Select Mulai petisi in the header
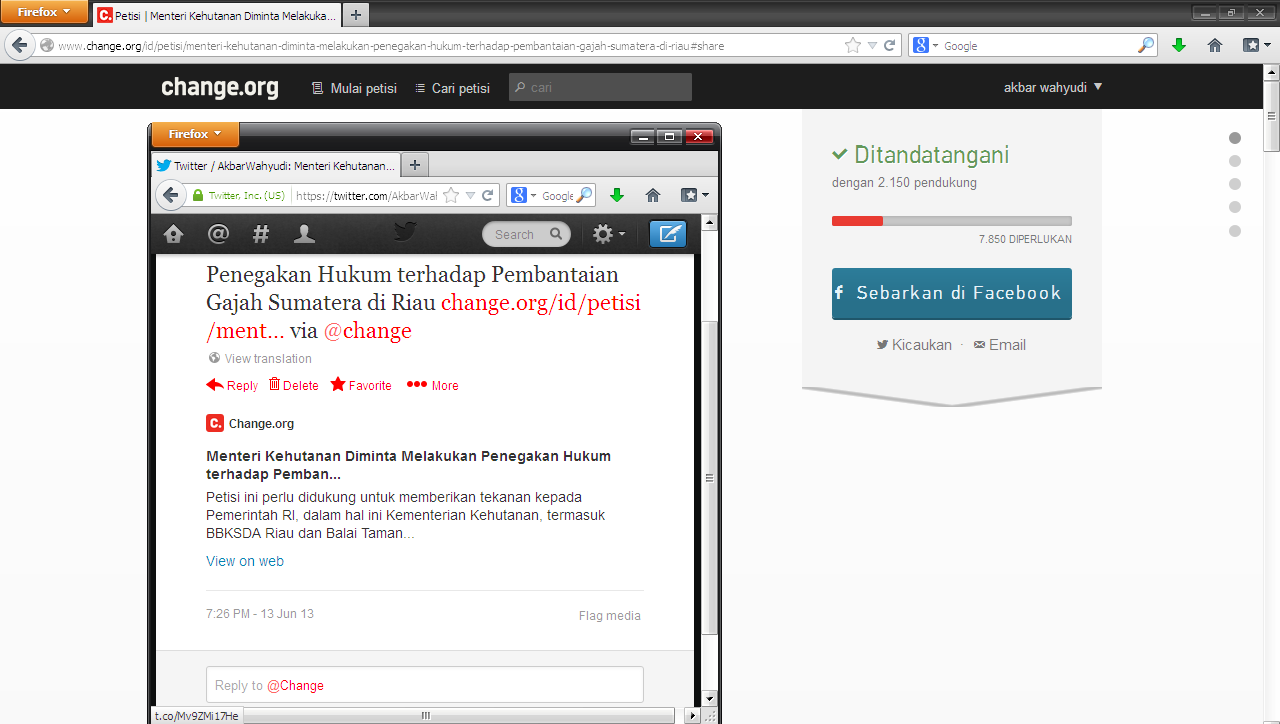Image resolution: width=1280 pixels, height=724 pixels. [354, 88]
